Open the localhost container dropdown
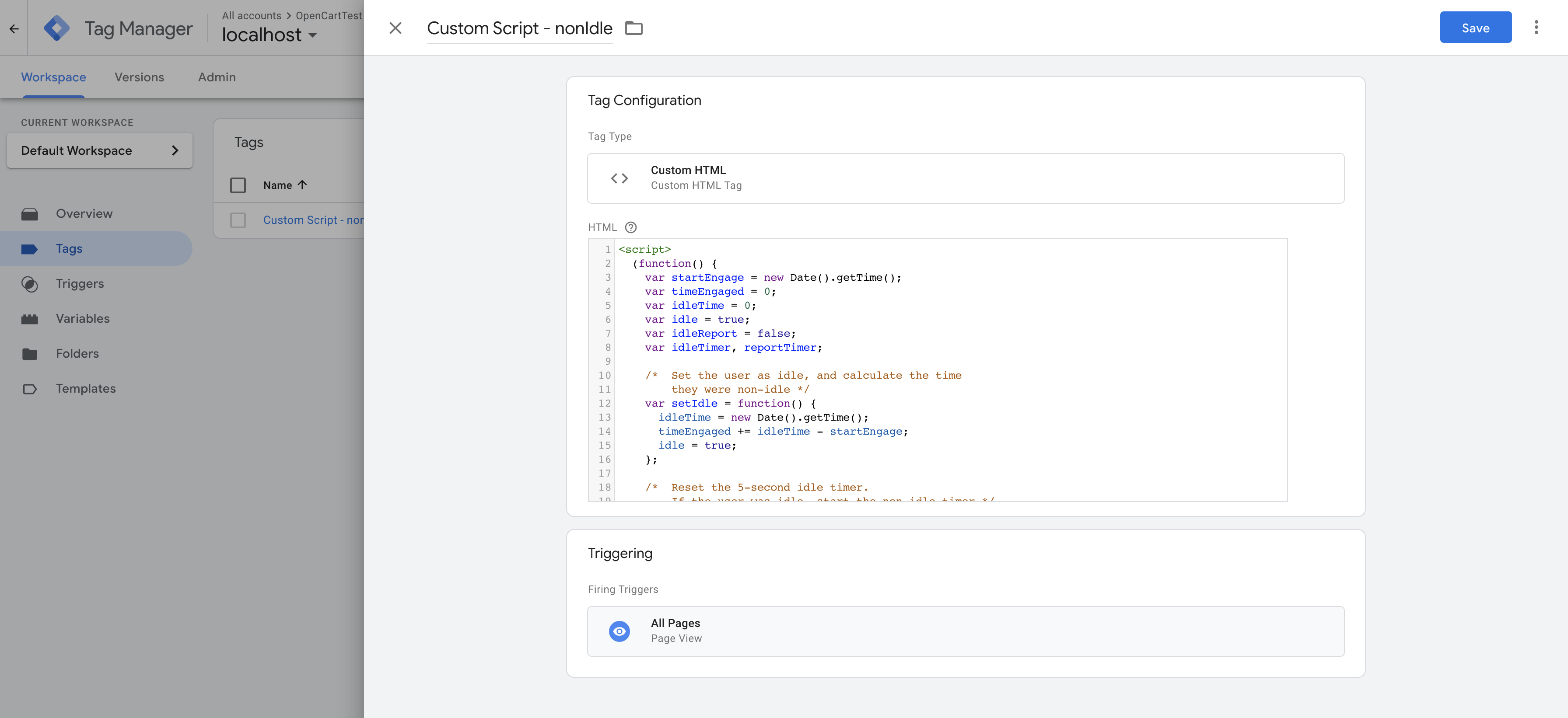This screenshot has height=718, width=1568. [x=269, y=35]
